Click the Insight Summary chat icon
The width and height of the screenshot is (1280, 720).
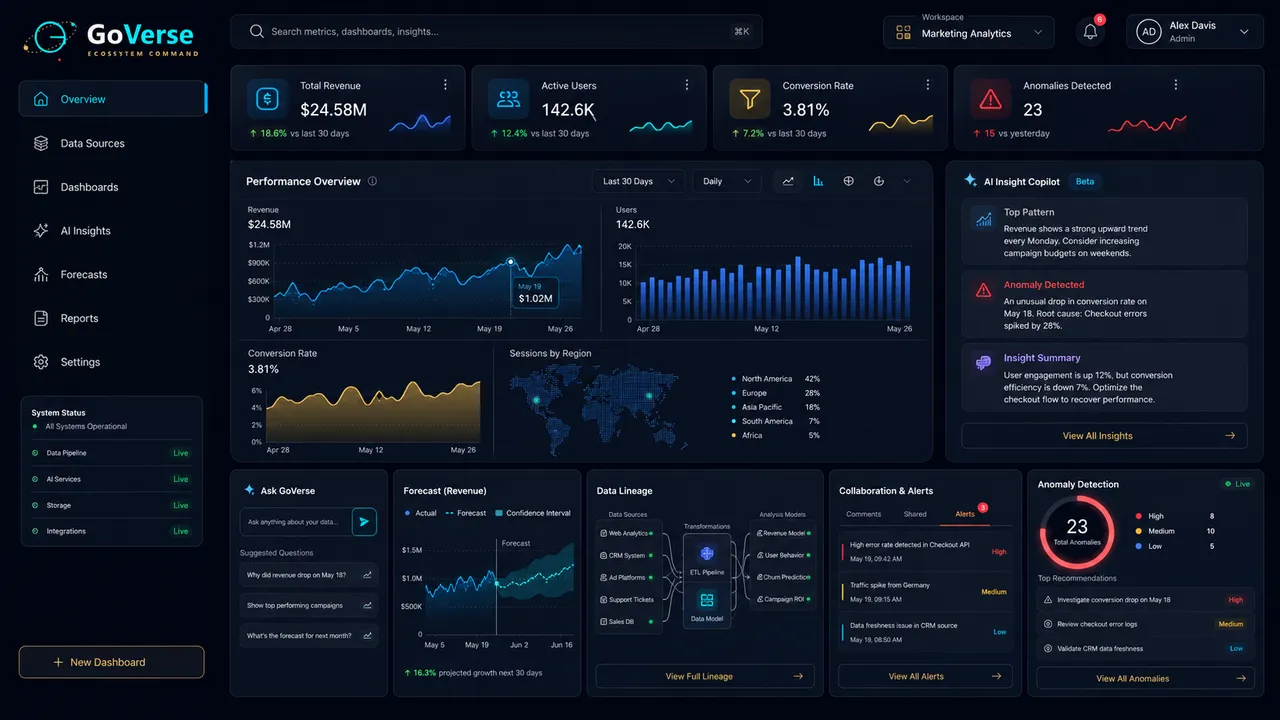[983, 363]
